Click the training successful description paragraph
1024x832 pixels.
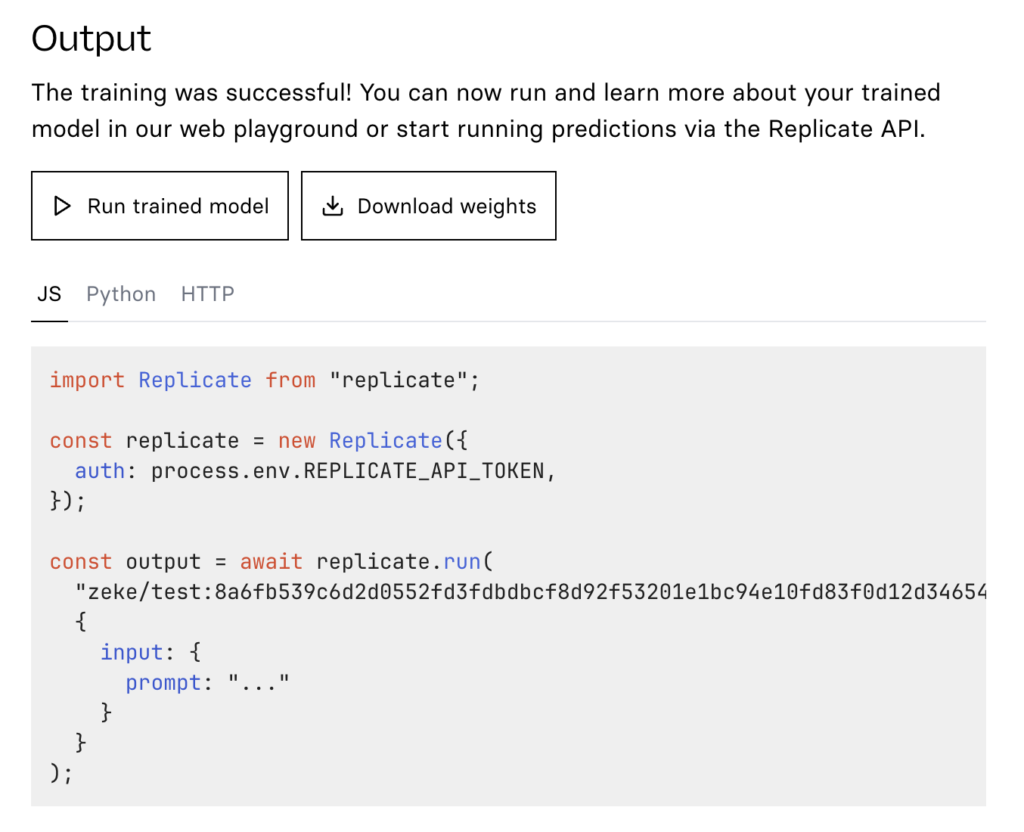(x=486, y=110)
